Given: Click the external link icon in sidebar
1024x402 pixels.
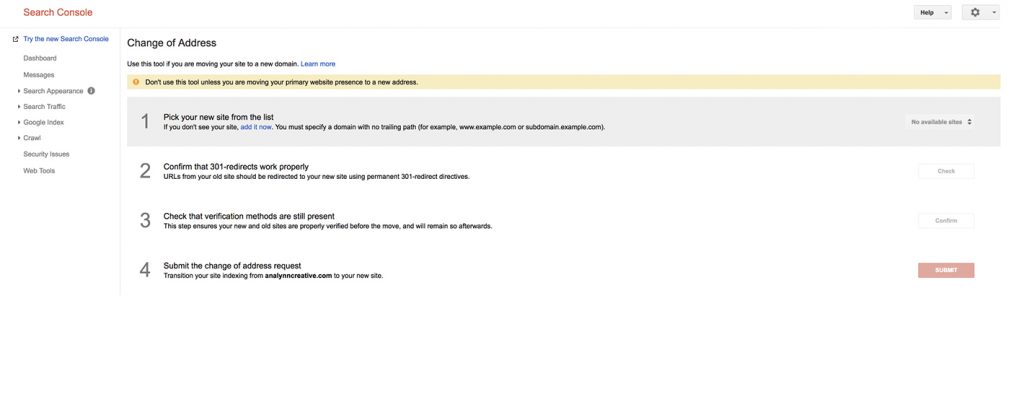Looking at the screenshot, I should click(15, 39).
